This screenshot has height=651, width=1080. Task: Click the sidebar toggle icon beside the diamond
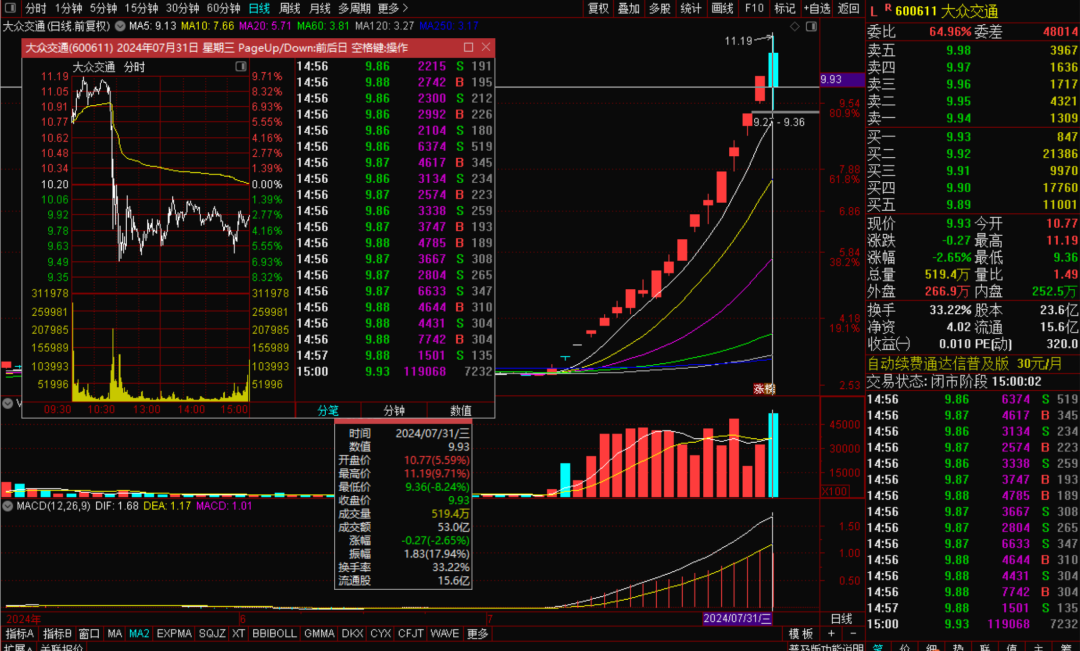[x=811, y=26]
